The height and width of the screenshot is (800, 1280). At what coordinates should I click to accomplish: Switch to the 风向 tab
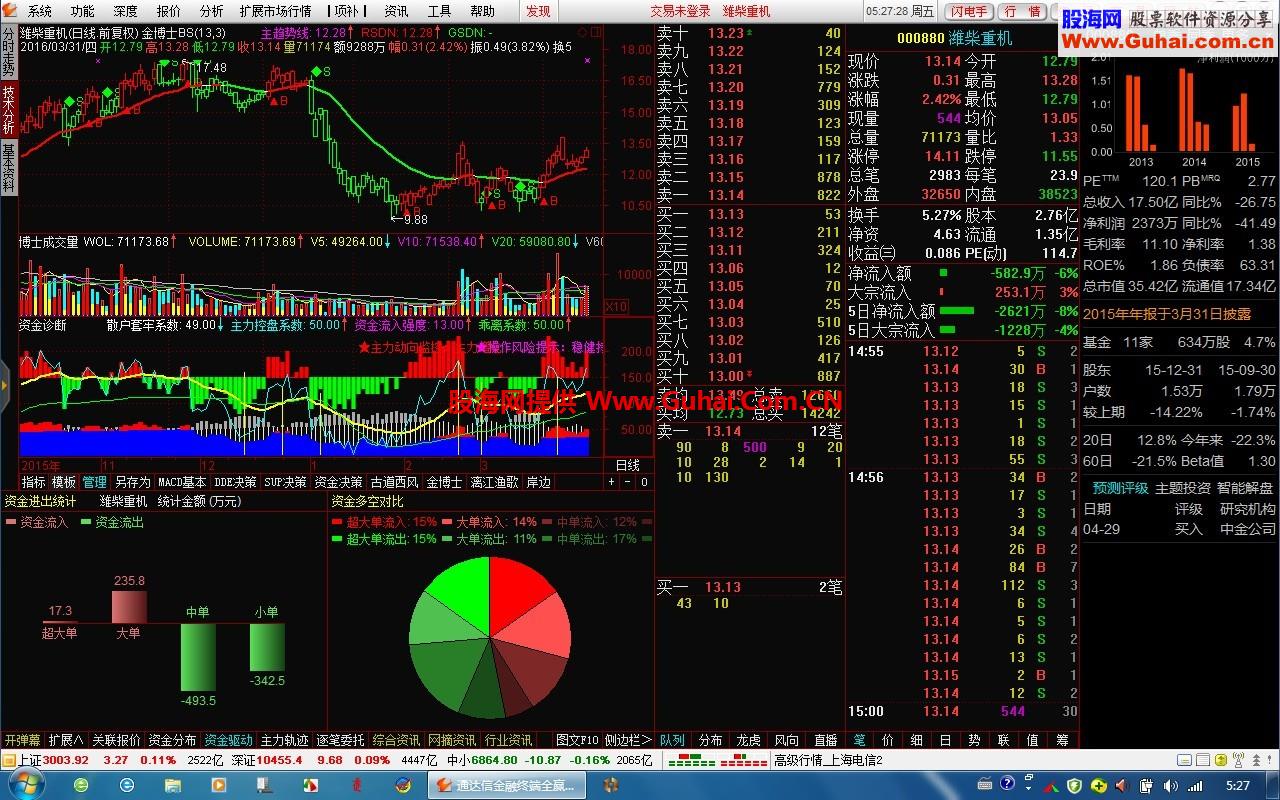pyautogui.click(x=786, y=740)
